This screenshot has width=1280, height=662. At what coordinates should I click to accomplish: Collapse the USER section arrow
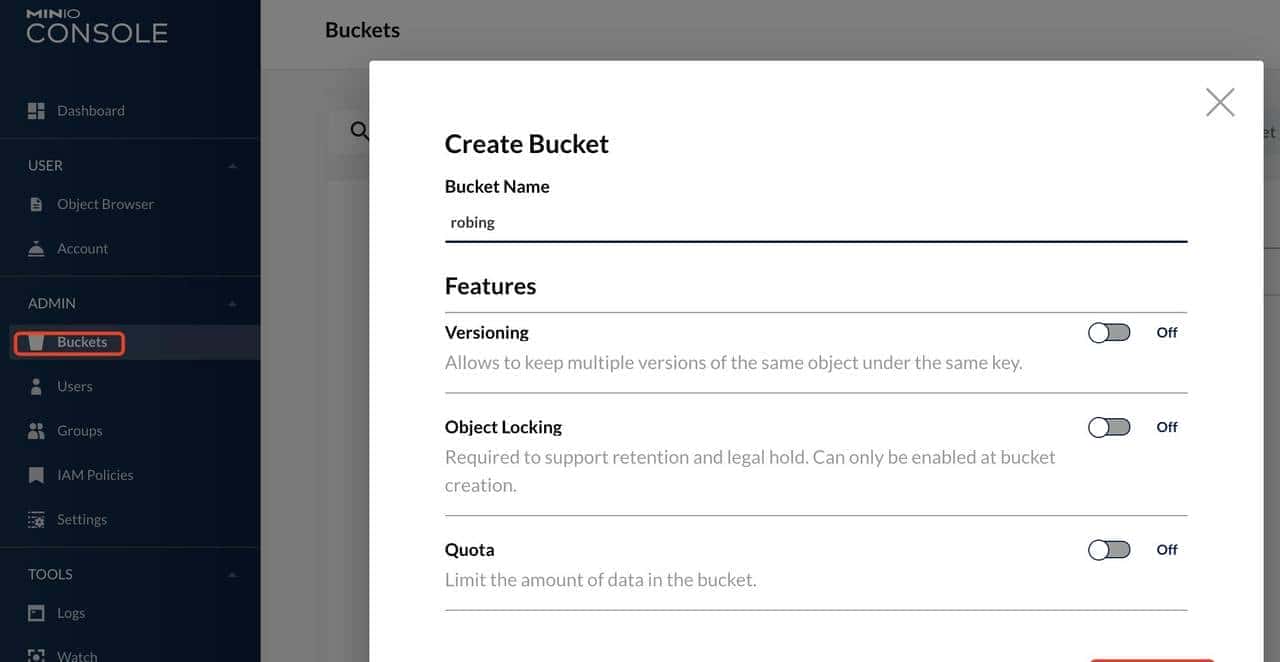click(x=233, y=166)
